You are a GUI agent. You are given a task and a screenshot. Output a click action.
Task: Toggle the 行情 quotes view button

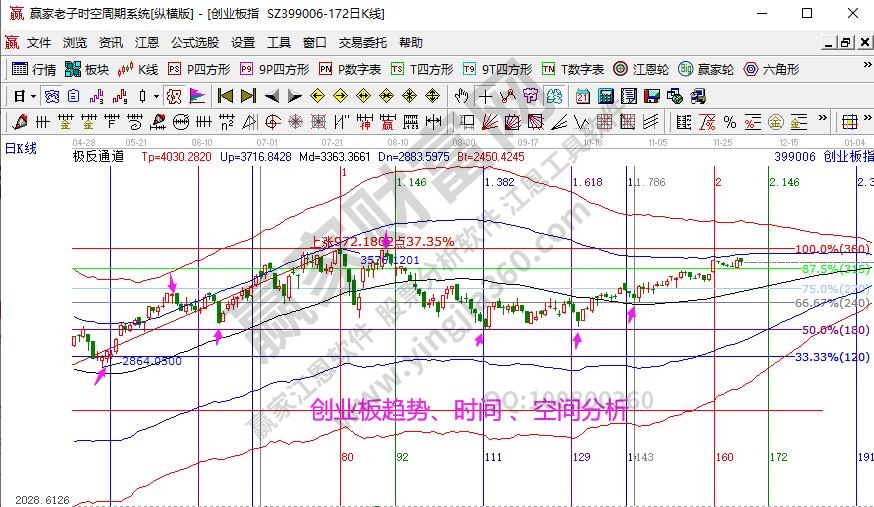[x=33, y=69]
